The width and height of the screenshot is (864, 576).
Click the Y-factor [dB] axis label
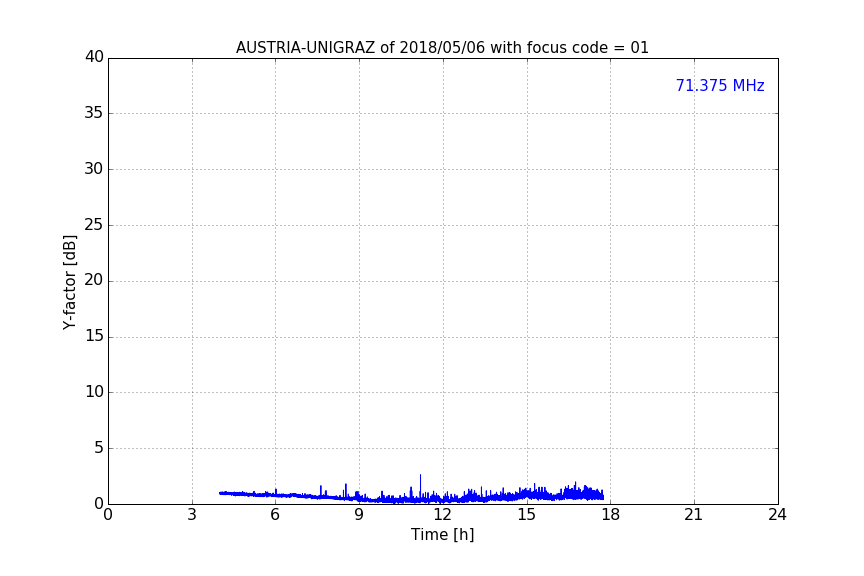click(x=69, y=282)
